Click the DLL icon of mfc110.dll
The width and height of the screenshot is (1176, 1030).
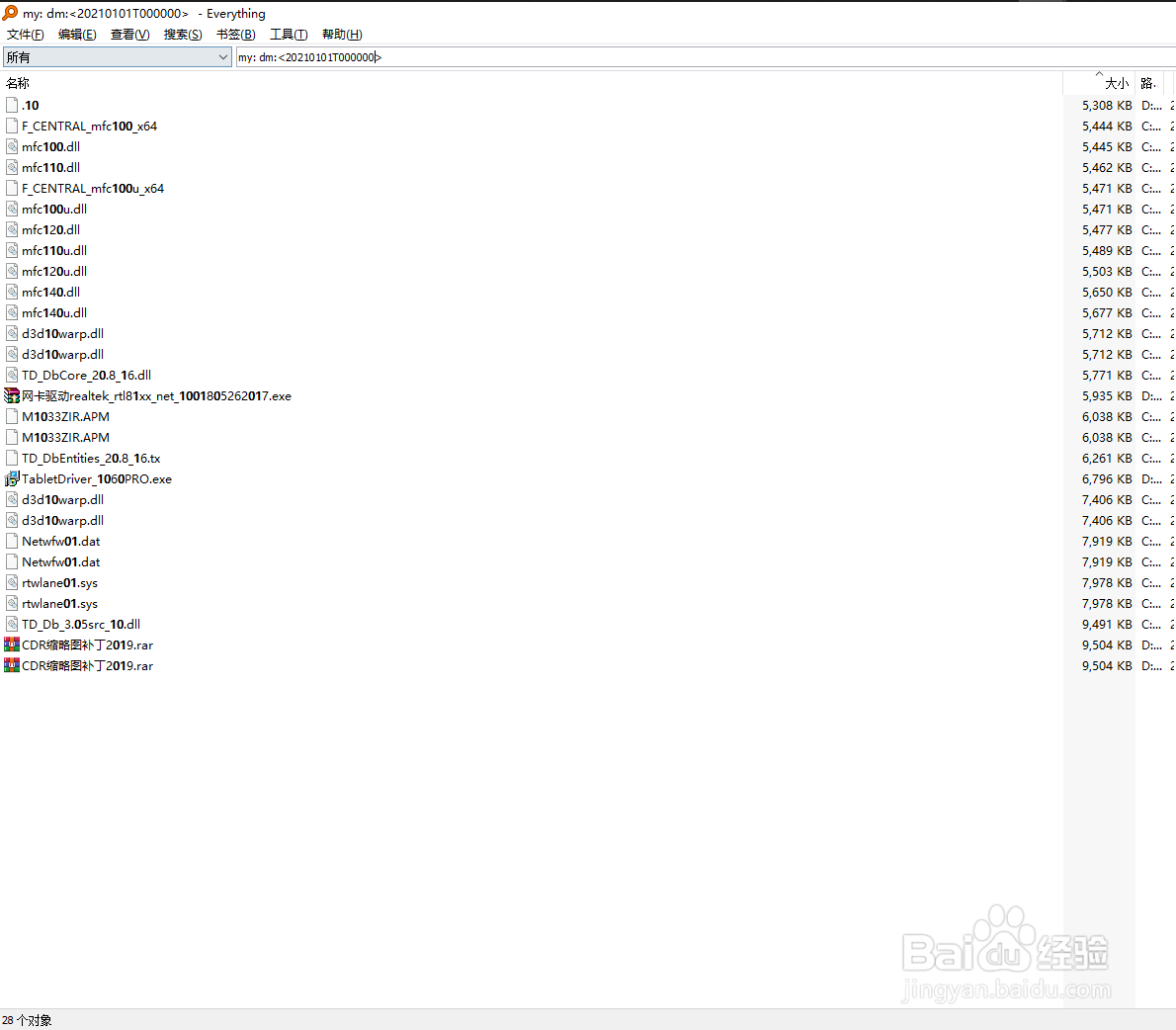click(x=11, y=167)
